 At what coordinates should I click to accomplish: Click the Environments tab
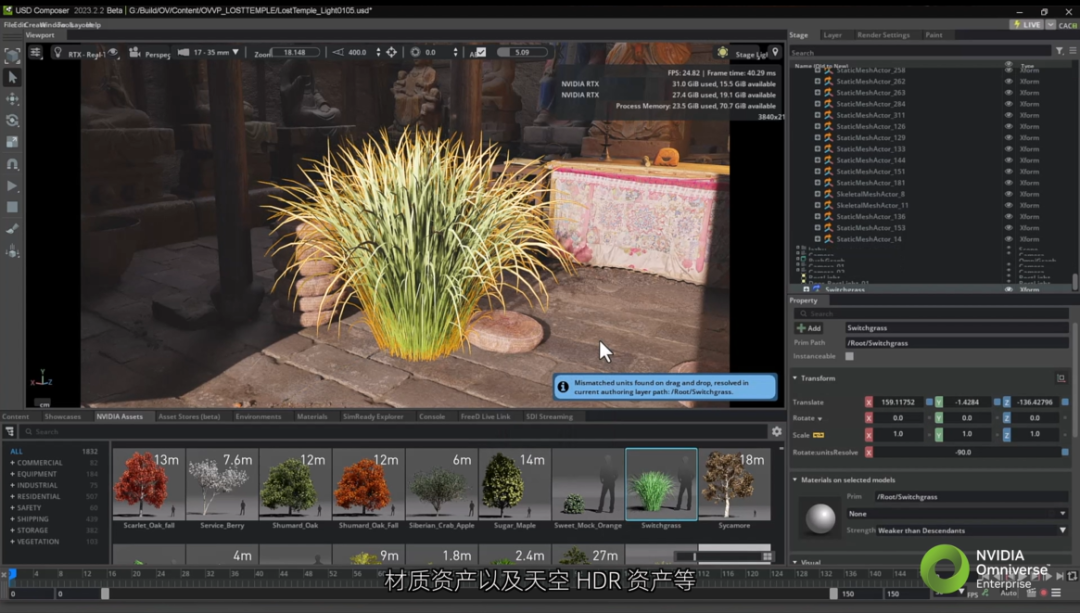click(258, 417)
